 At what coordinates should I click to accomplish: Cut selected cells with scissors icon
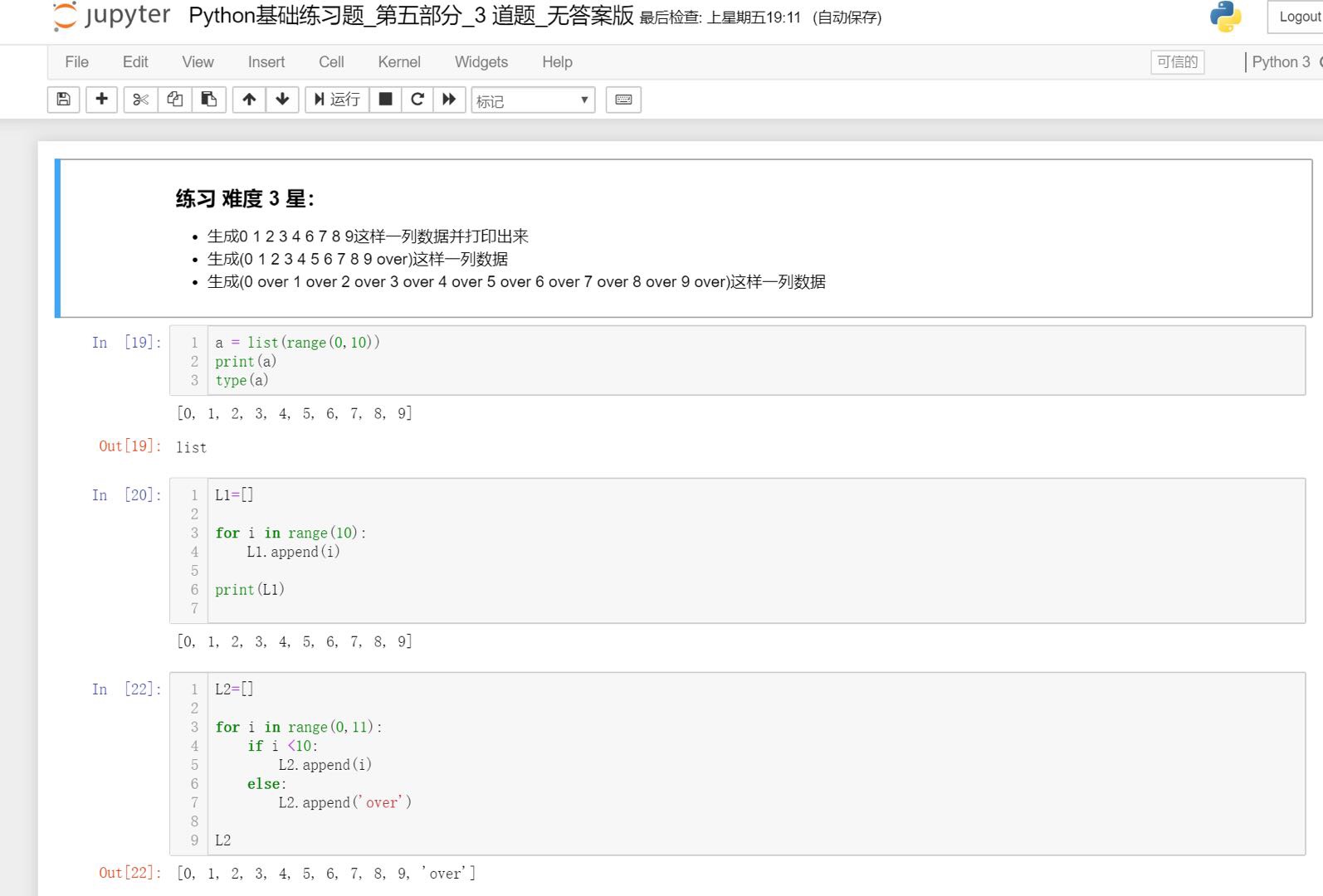click(x=140, y=100)
